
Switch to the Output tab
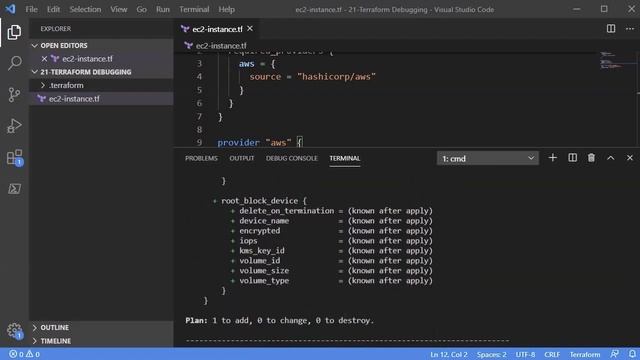(x=242, y=158)
